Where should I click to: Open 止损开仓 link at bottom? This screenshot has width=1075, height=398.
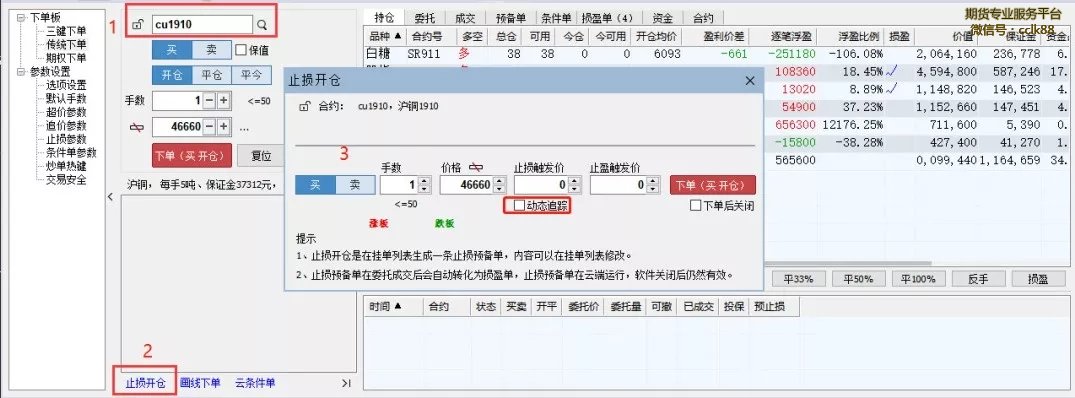(145, 383)
